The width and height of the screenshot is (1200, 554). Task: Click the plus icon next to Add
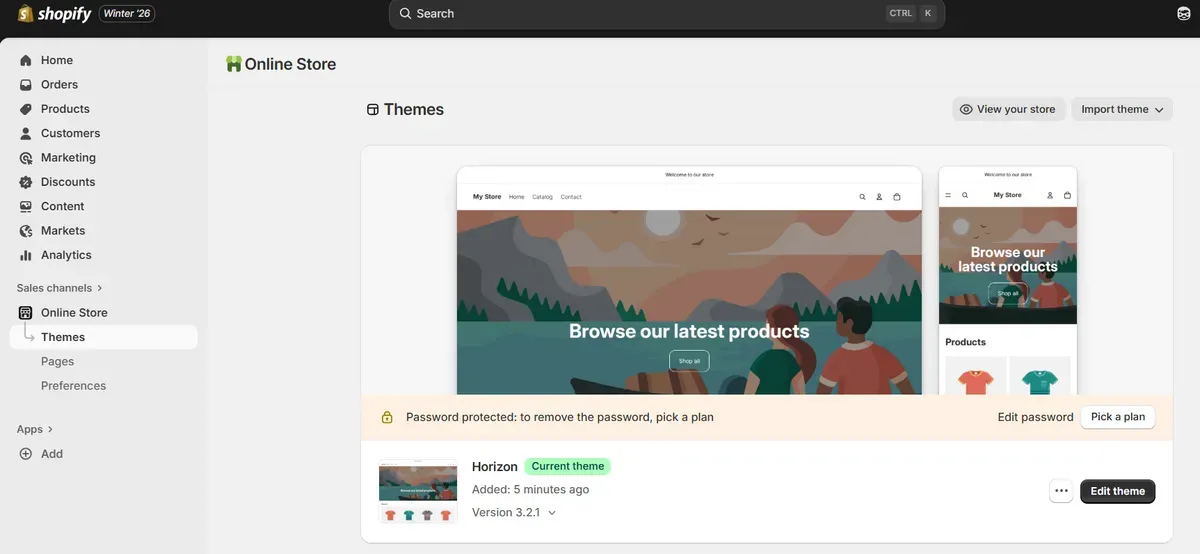pos(26,454)
